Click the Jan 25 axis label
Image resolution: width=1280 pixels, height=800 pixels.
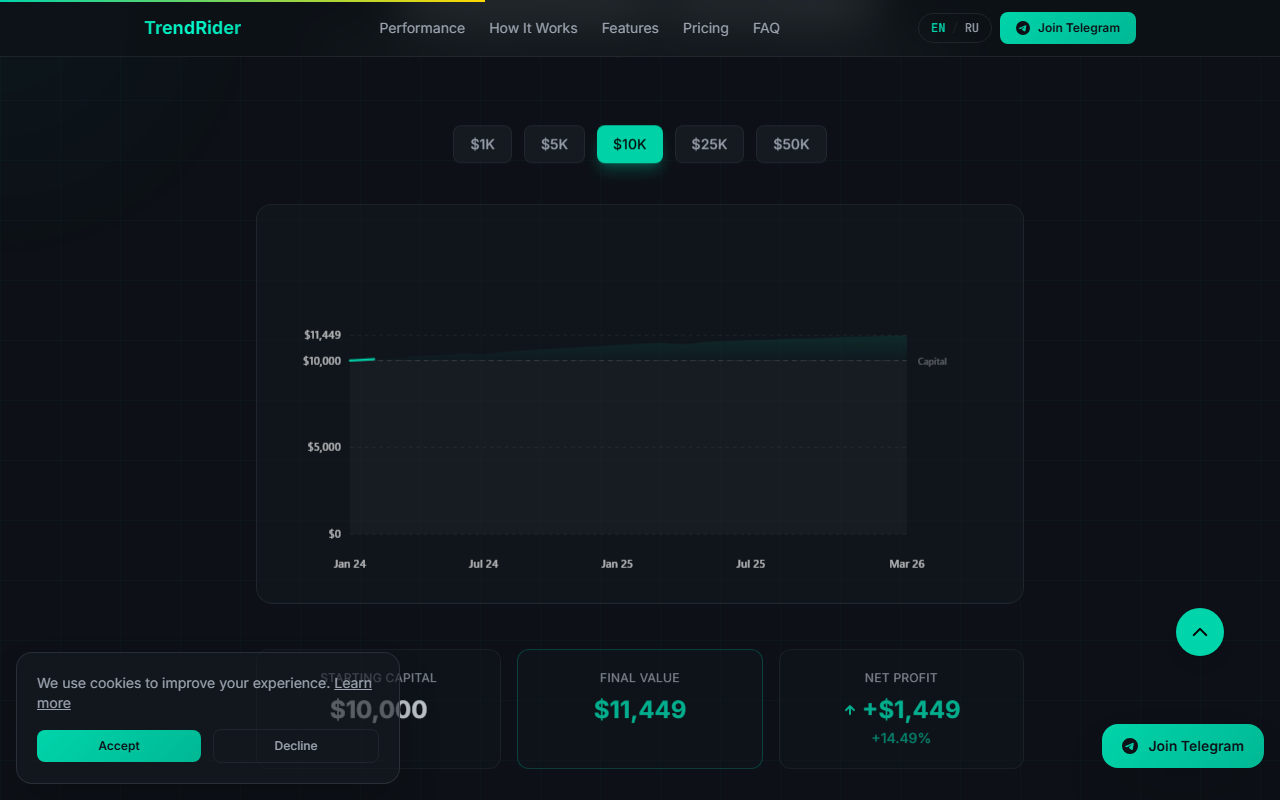click(617, 564)
